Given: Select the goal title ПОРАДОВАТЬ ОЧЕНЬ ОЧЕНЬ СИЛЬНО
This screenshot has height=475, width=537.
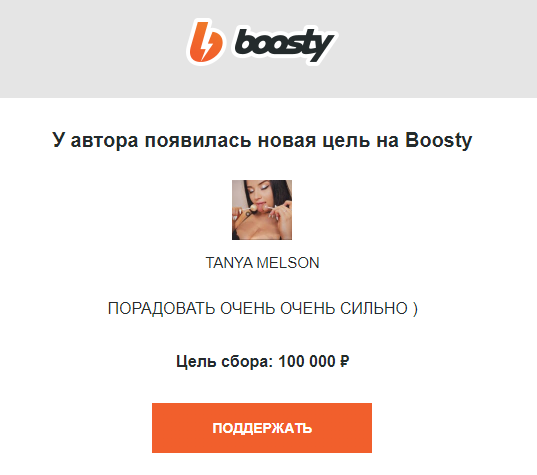Looking at the screenshot, I should click(258, 308).
